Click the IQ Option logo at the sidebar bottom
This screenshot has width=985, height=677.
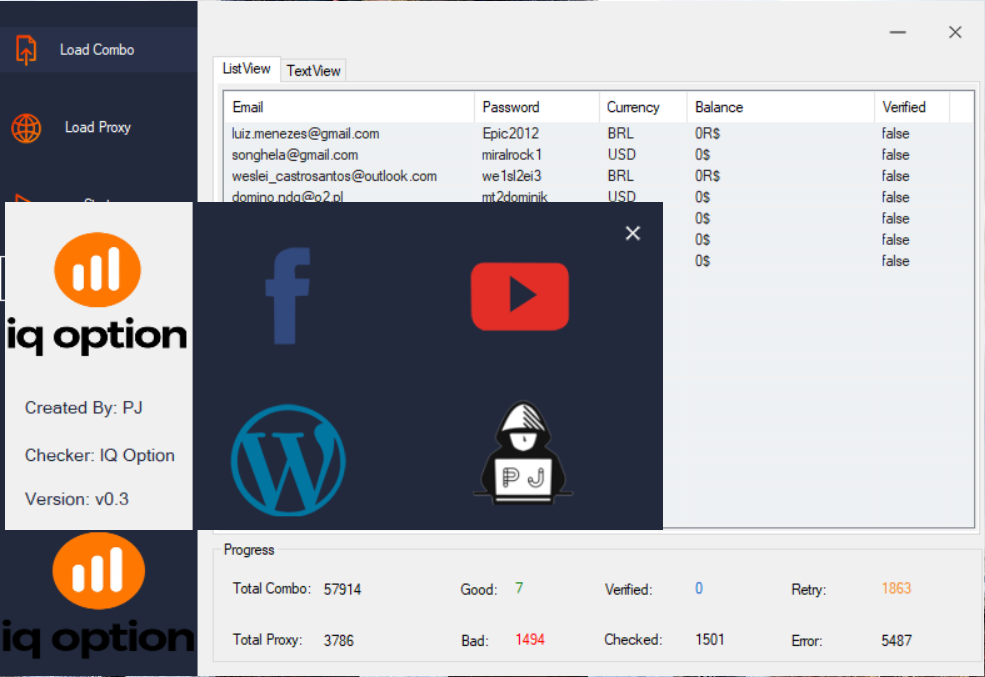(x=98, y=594)
